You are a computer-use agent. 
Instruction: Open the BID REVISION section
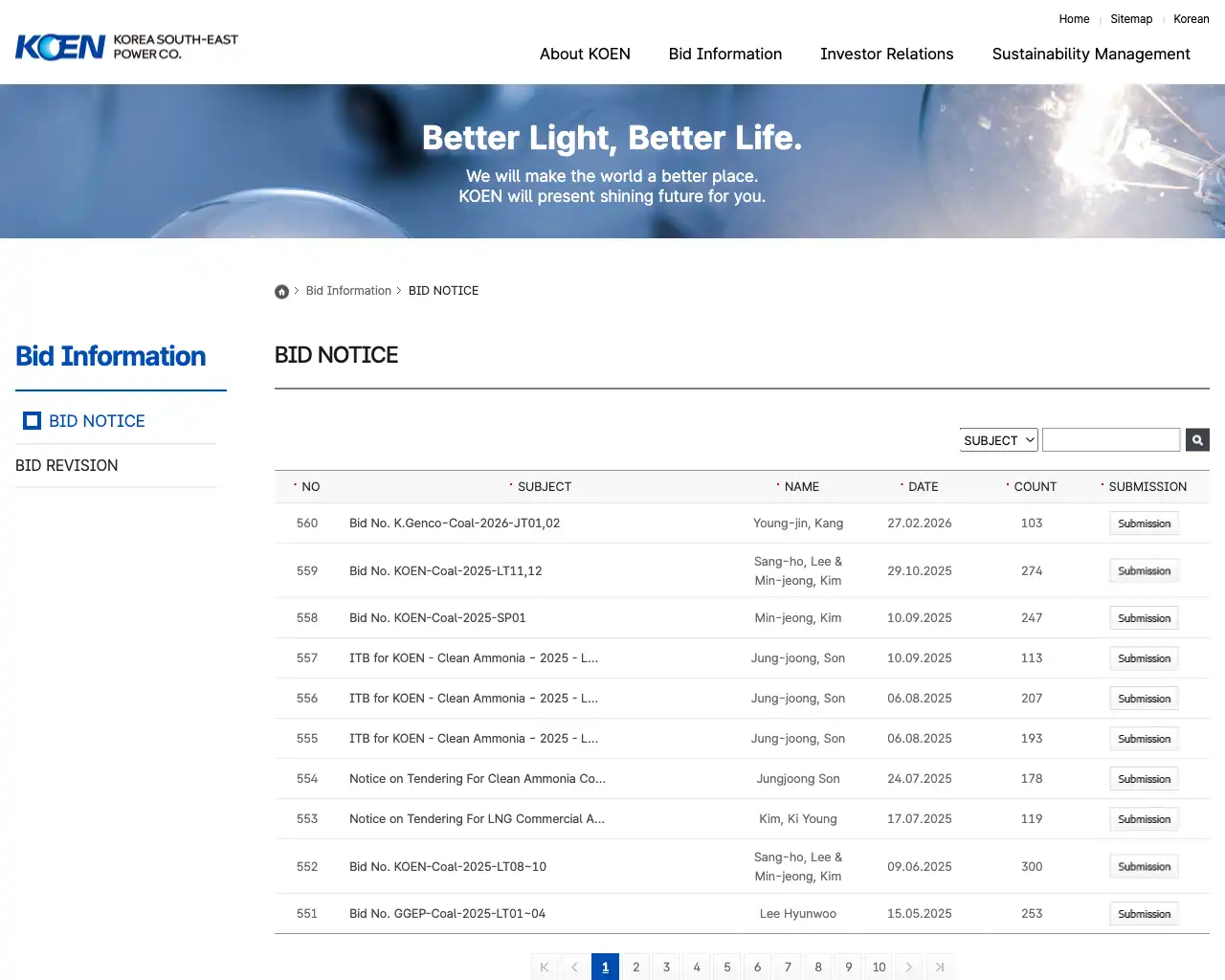pyautogui.click(x=66, y=465)
